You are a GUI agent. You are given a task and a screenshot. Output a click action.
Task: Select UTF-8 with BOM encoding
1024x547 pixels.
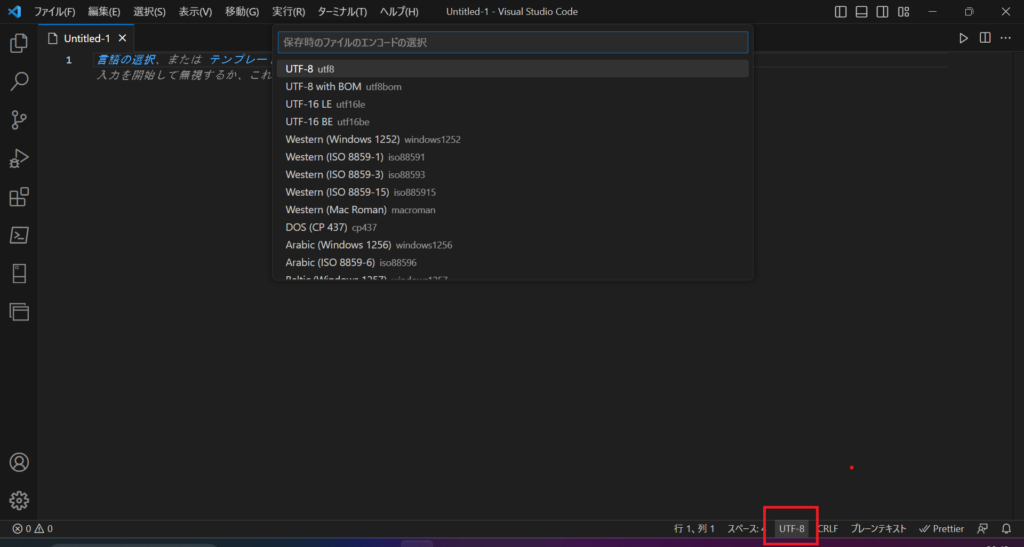[513, 86]
